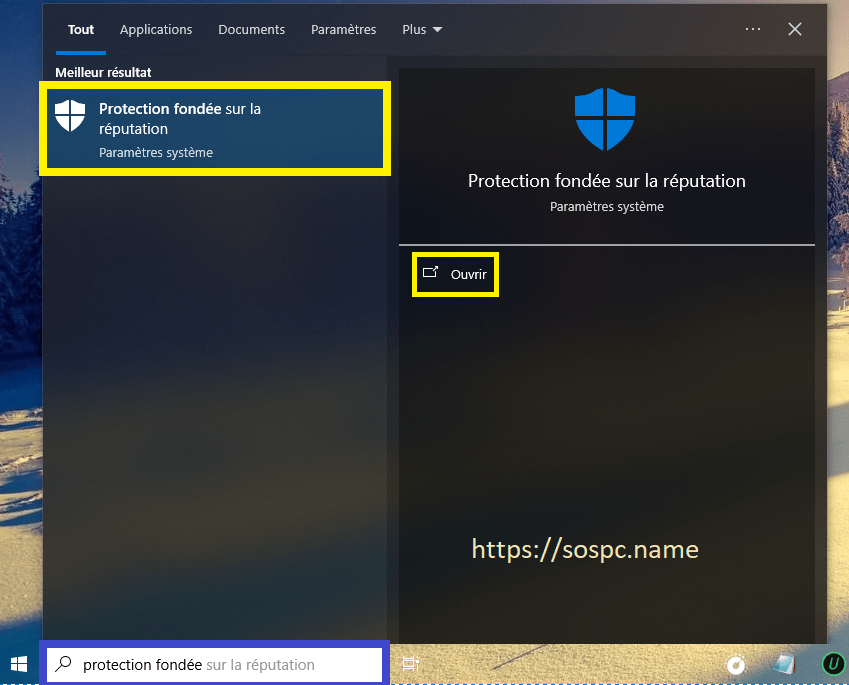Open the Windows Start menu
Image resolution: width=849 pixels, height=685 pixels.
pyautogui.click(x=19, y=664)
